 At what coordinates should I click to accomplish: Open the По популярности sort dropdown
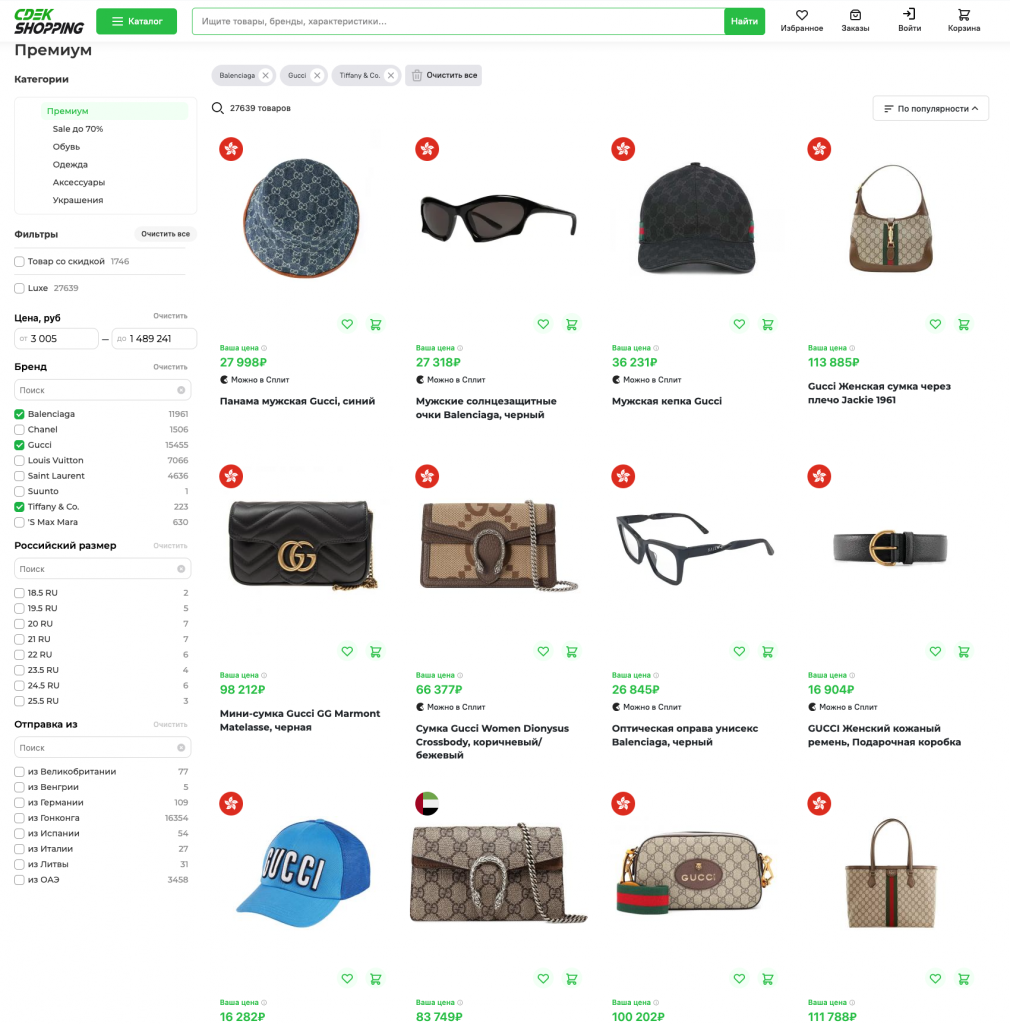930,108
